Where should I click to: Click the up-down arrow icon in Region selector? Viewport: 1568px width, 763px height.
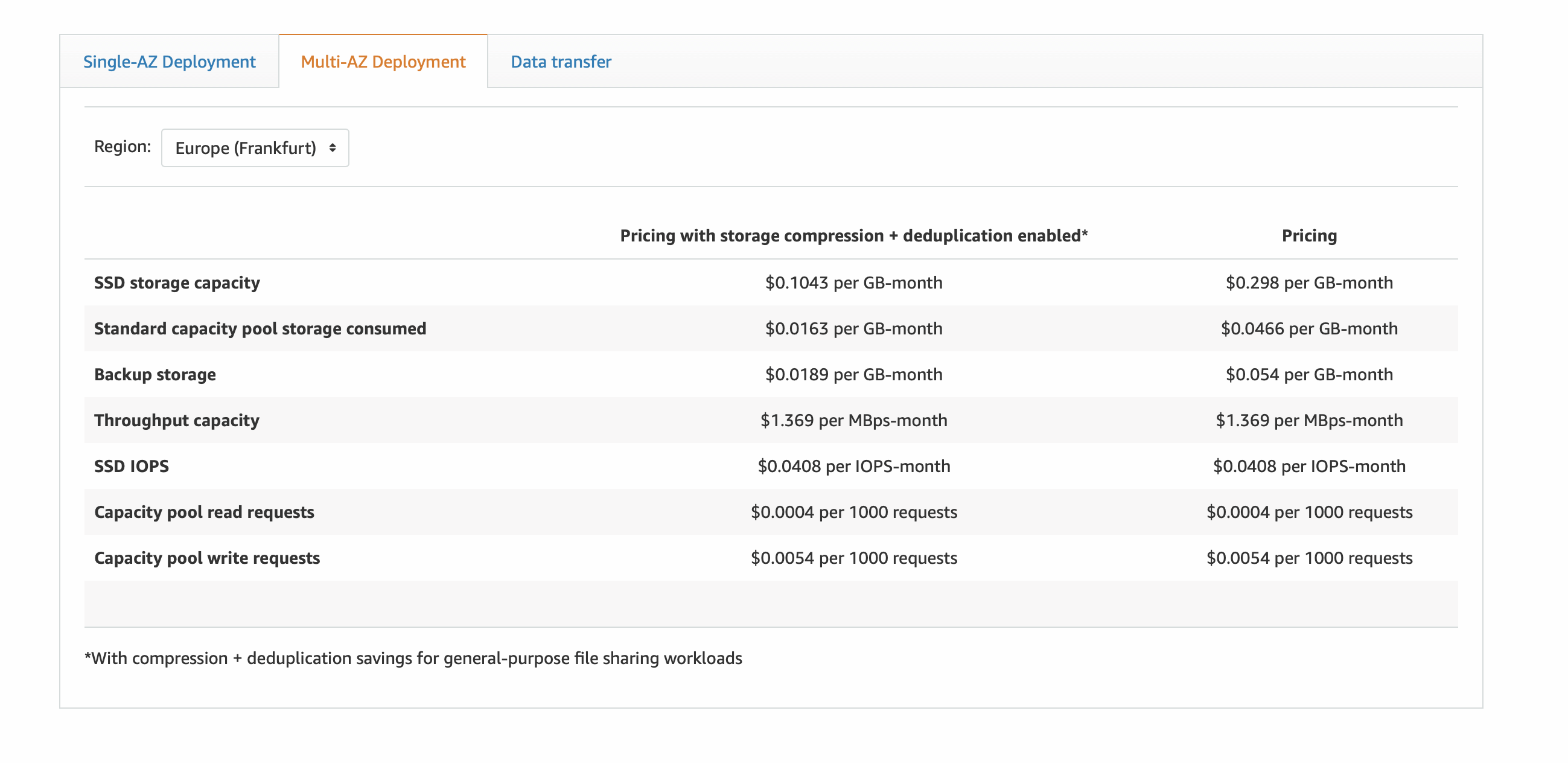pos(333,148)
